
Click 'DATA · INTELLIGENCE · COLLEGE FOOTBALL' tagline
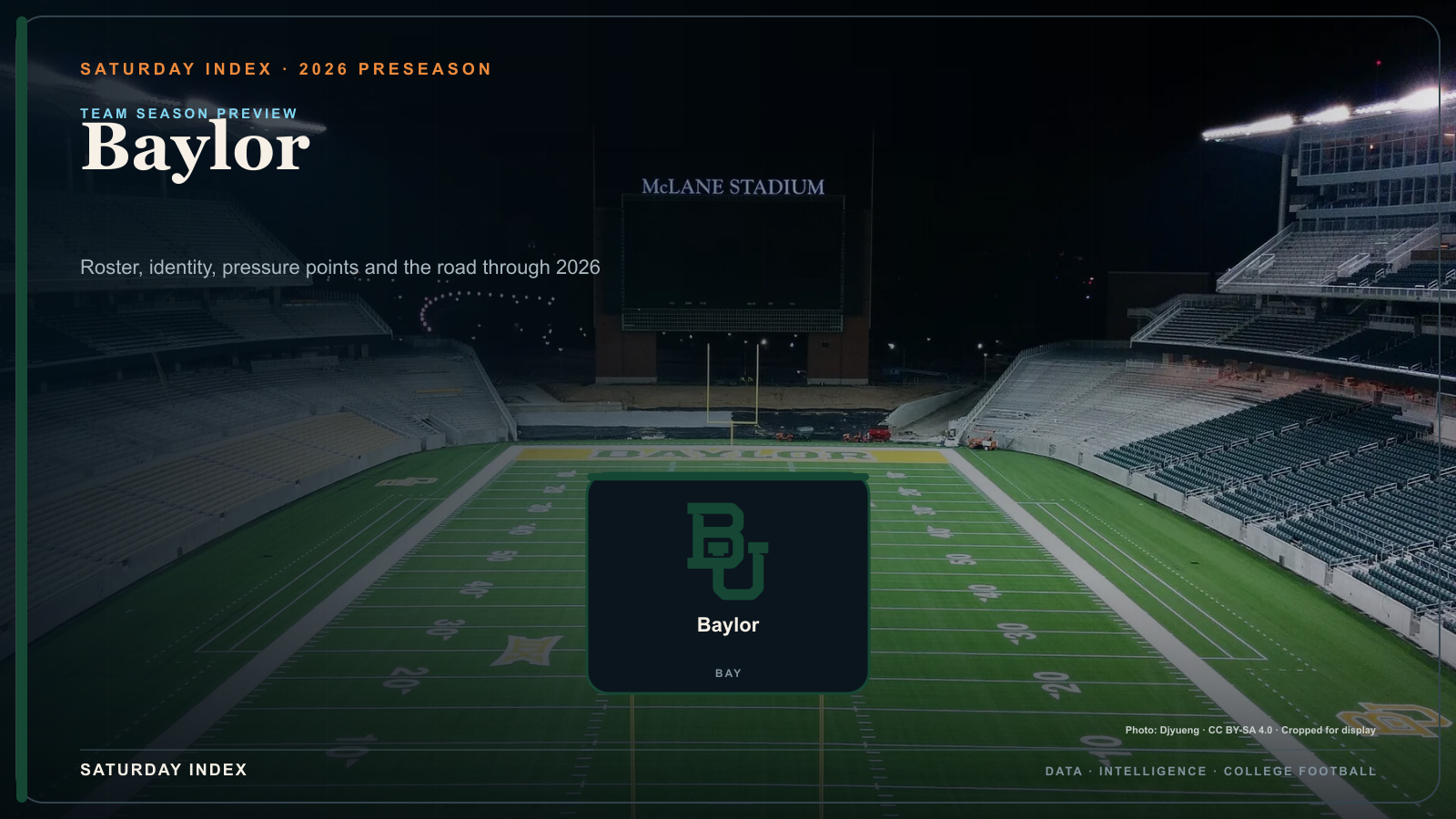point(1210,772)
